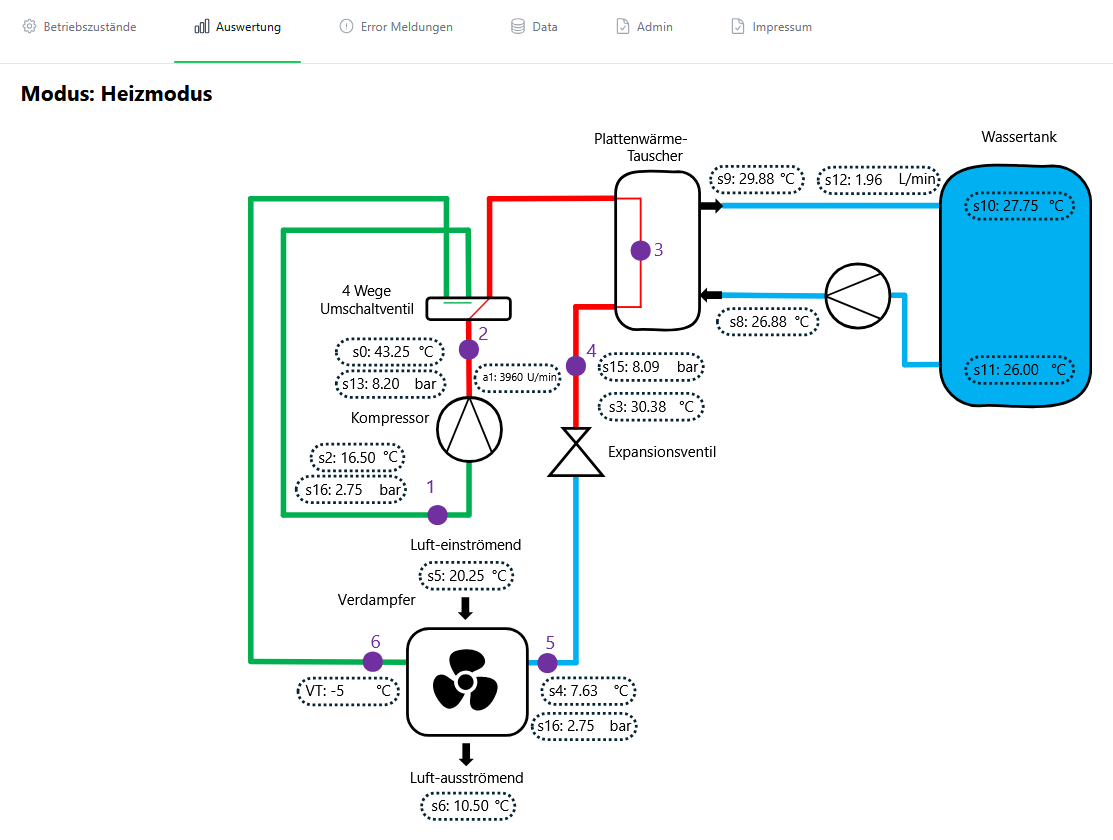Screen dimensions: 1113x840
Task: Click the Kompressor label
Action: tap(390, 418)
